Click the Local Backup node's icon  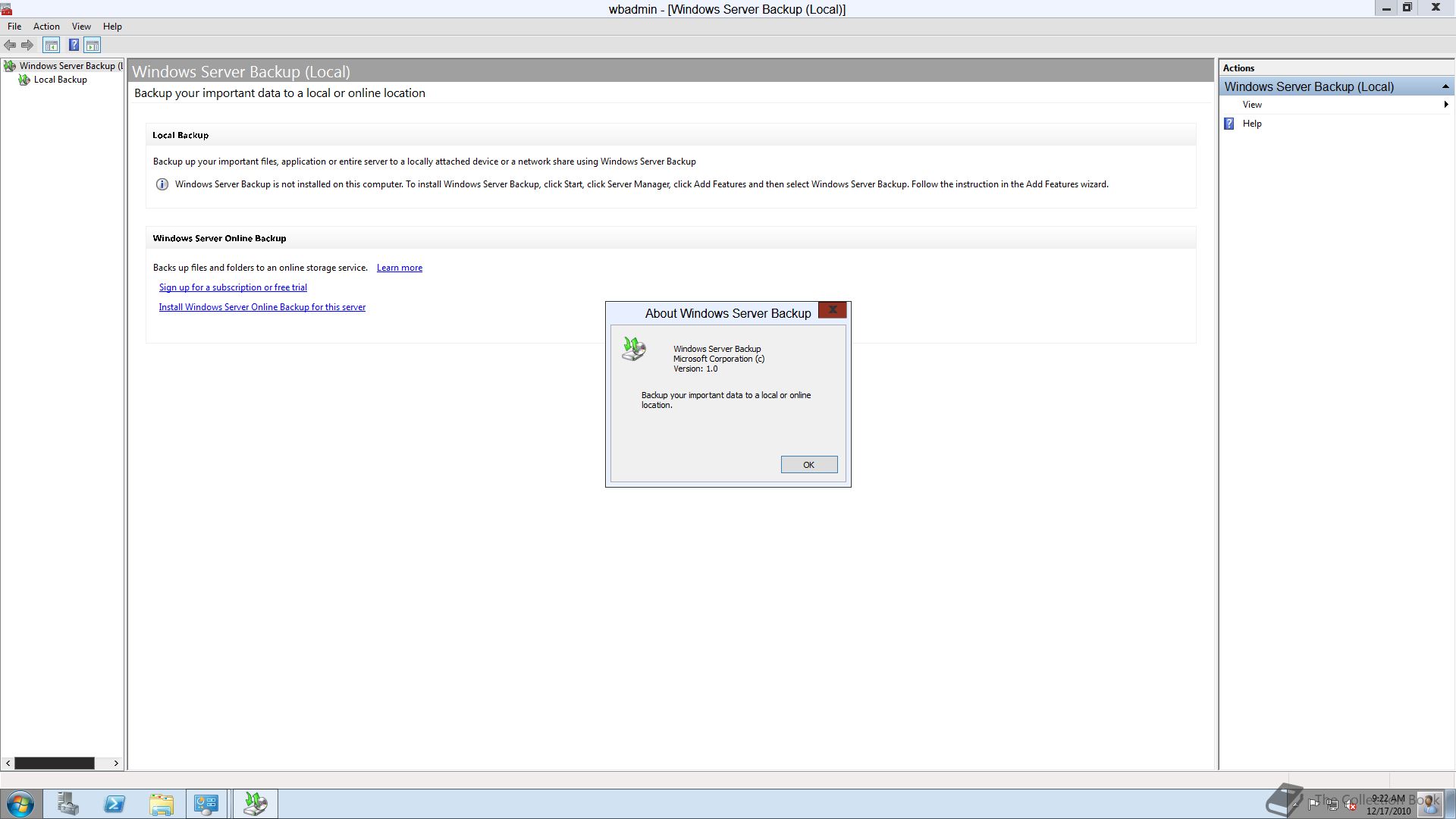click(x=24, y=80)
